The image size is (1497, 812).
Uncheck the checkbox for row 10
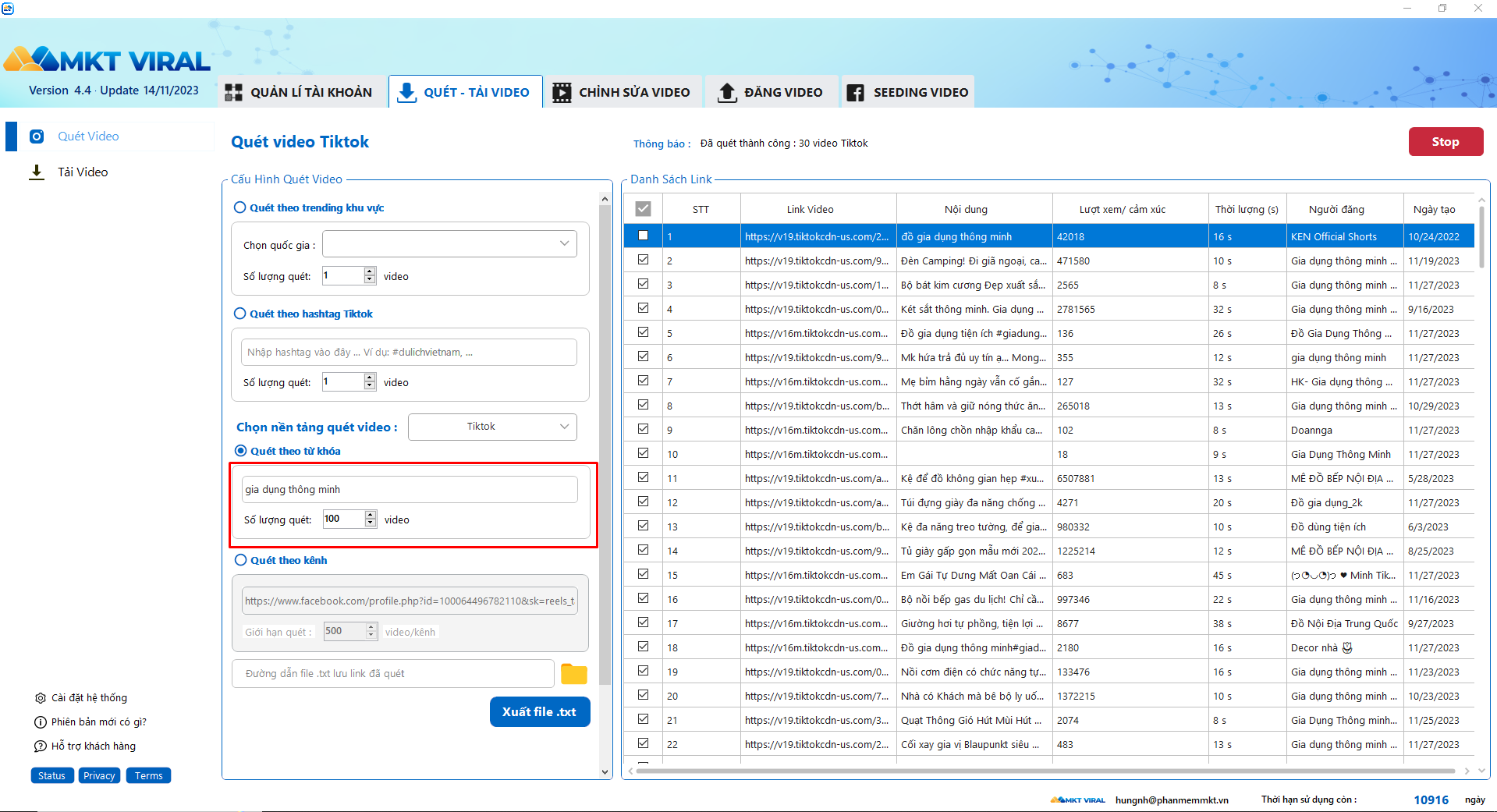pyautogui.click(x=643, y=453)
